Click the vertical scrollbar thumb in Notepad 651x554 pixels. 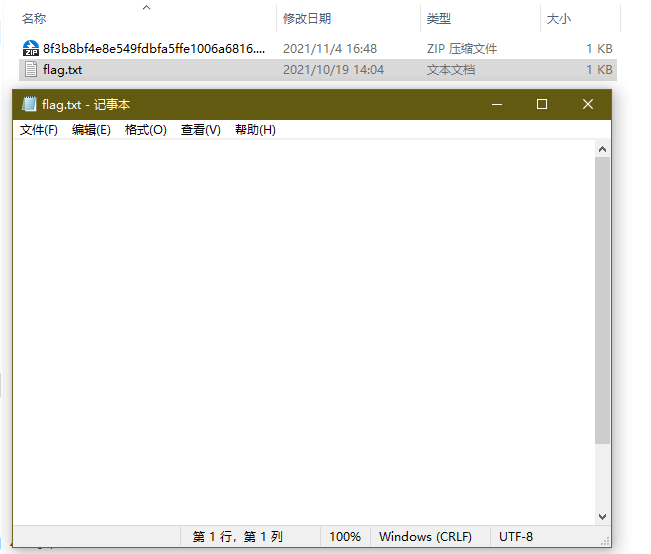602,300
